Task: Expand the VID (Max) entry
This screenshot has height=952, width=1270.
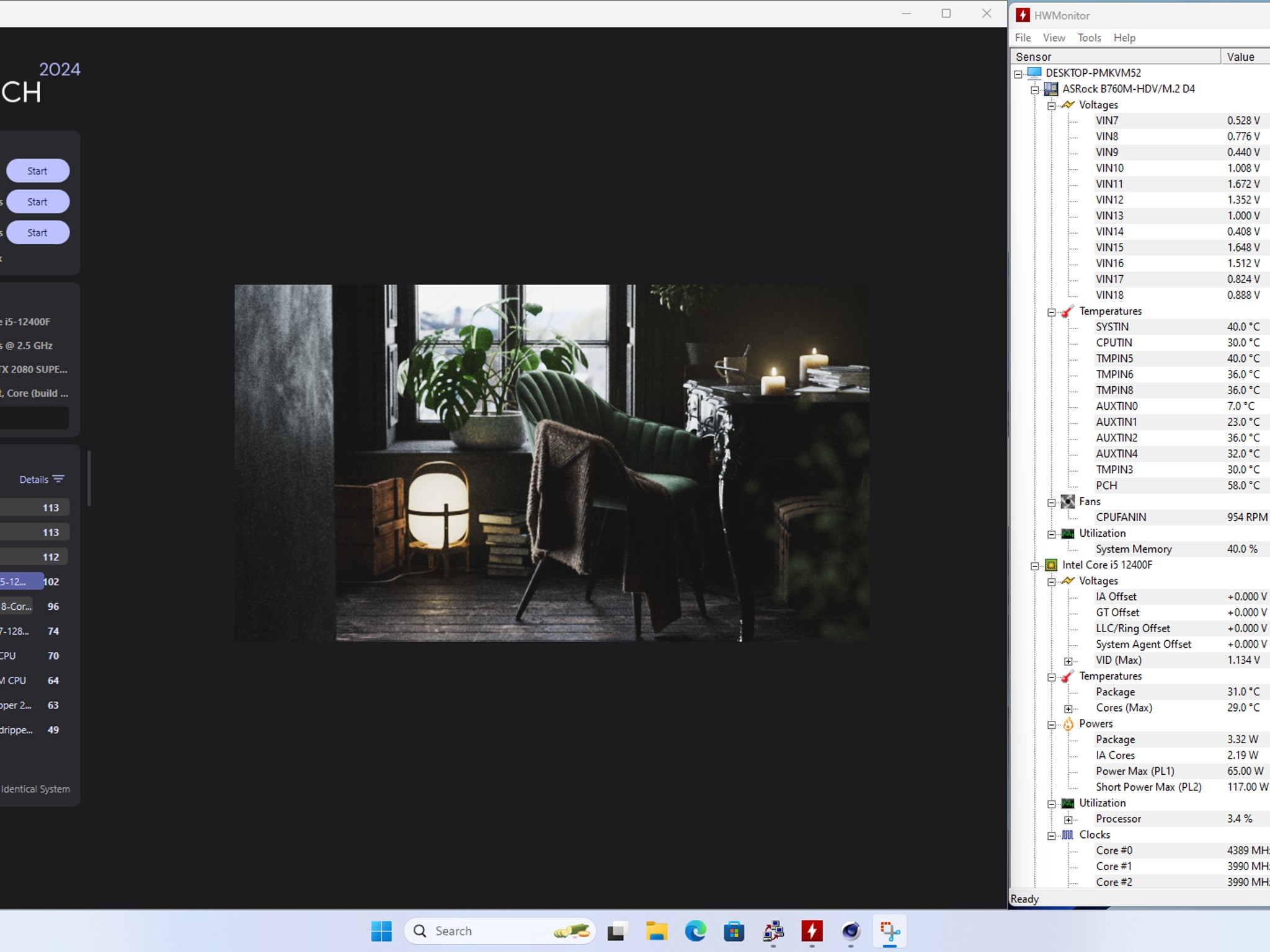Action: (1068, 661)
